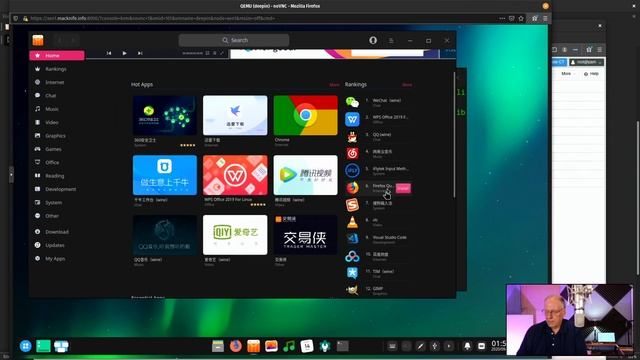Open the 360 security app thumbnail
Viewport: 640px width, 360px height.
164,116
